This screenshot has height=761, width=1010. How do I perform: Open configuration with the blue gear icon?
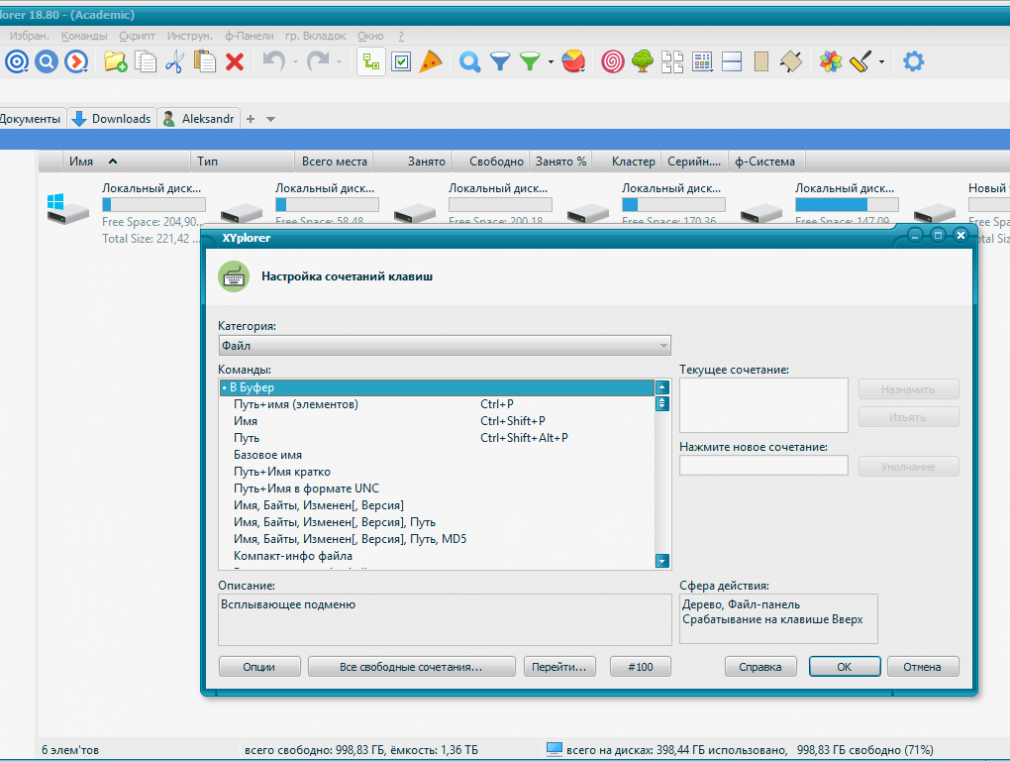click(x=913, y=62)
